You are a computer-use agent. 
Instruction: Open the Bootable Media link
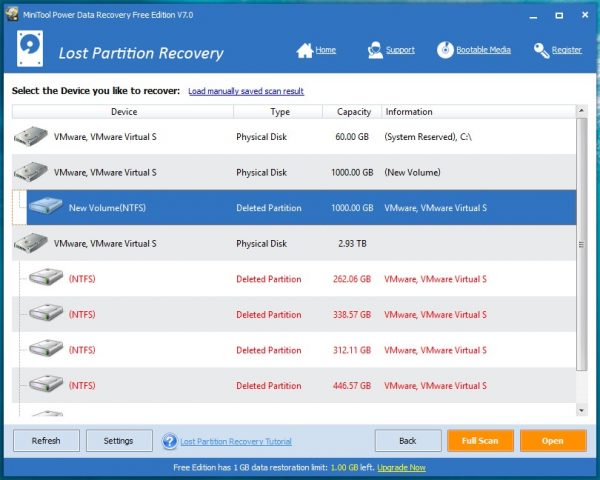pyautogui.click(x=483, y=50)
